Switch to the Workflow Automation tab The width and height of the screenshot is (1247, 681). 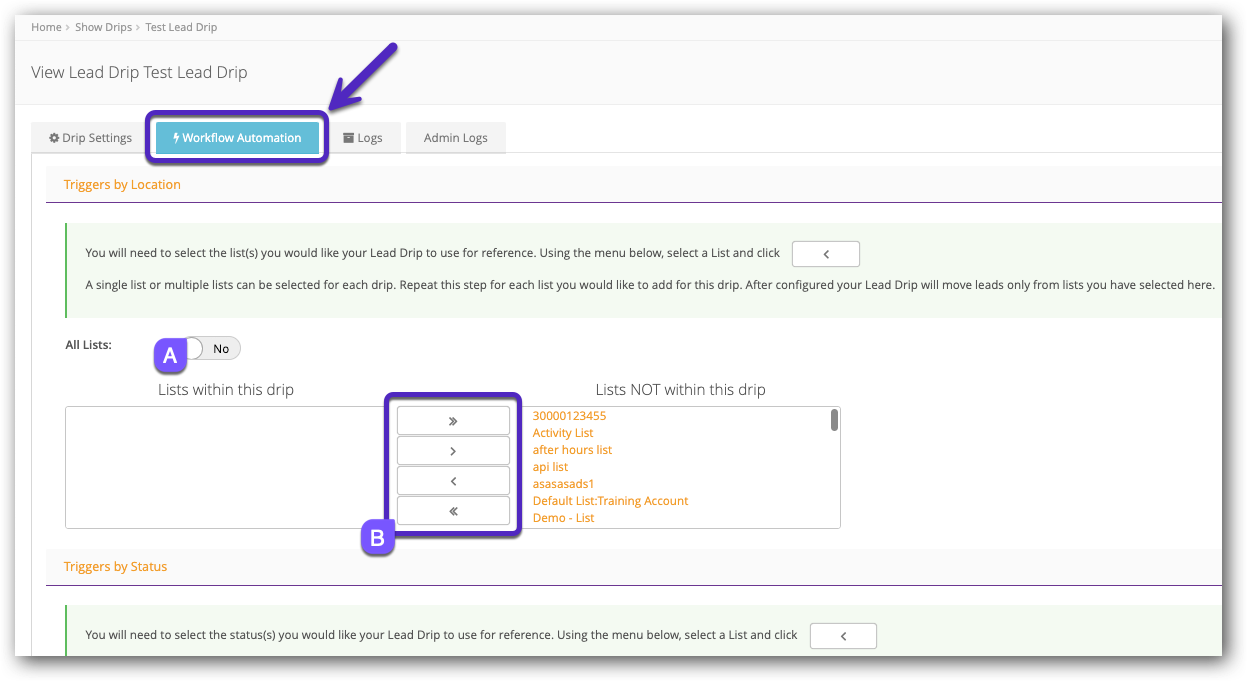(237, 138)
